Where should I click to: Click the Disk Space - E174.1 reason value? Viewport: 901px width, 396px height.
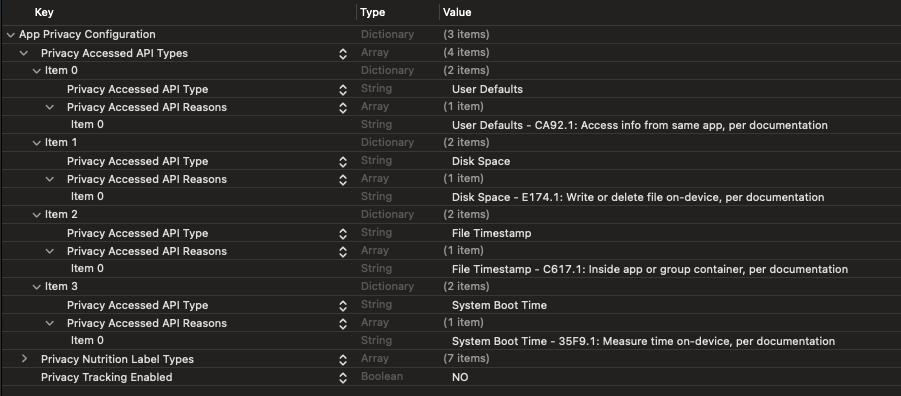[x=638, y=197]
